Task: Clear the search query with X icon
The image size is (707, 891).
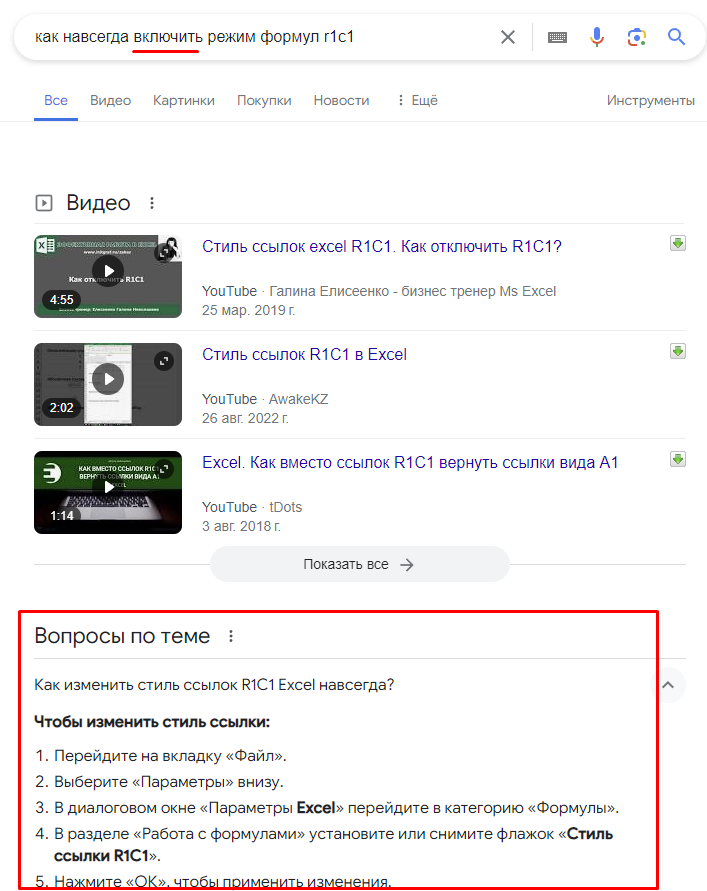Action: (508, 37)
